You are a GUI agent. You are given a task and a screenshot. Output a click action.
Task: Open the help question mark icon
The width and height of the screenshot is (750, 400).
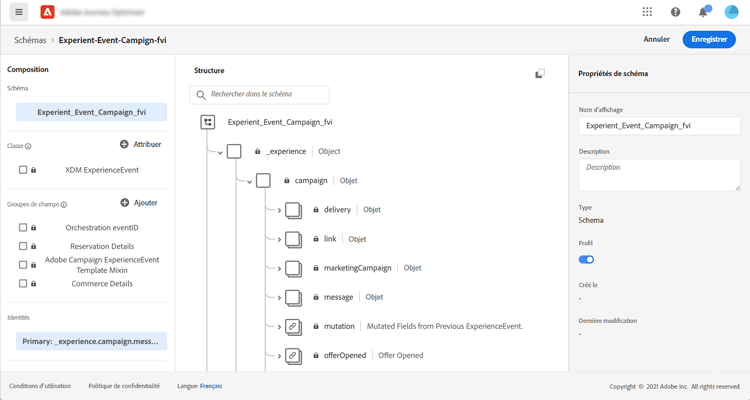[x=675, y=12]
